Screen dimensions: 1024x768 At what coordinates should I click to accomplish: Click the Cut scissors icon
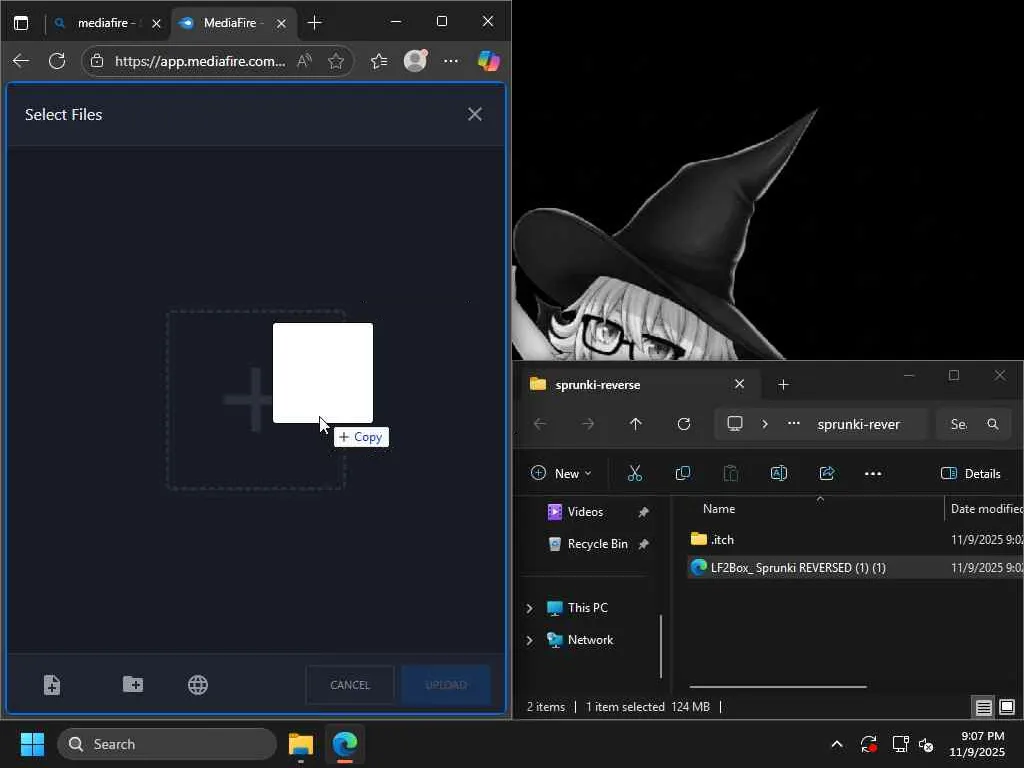[634, 473]
